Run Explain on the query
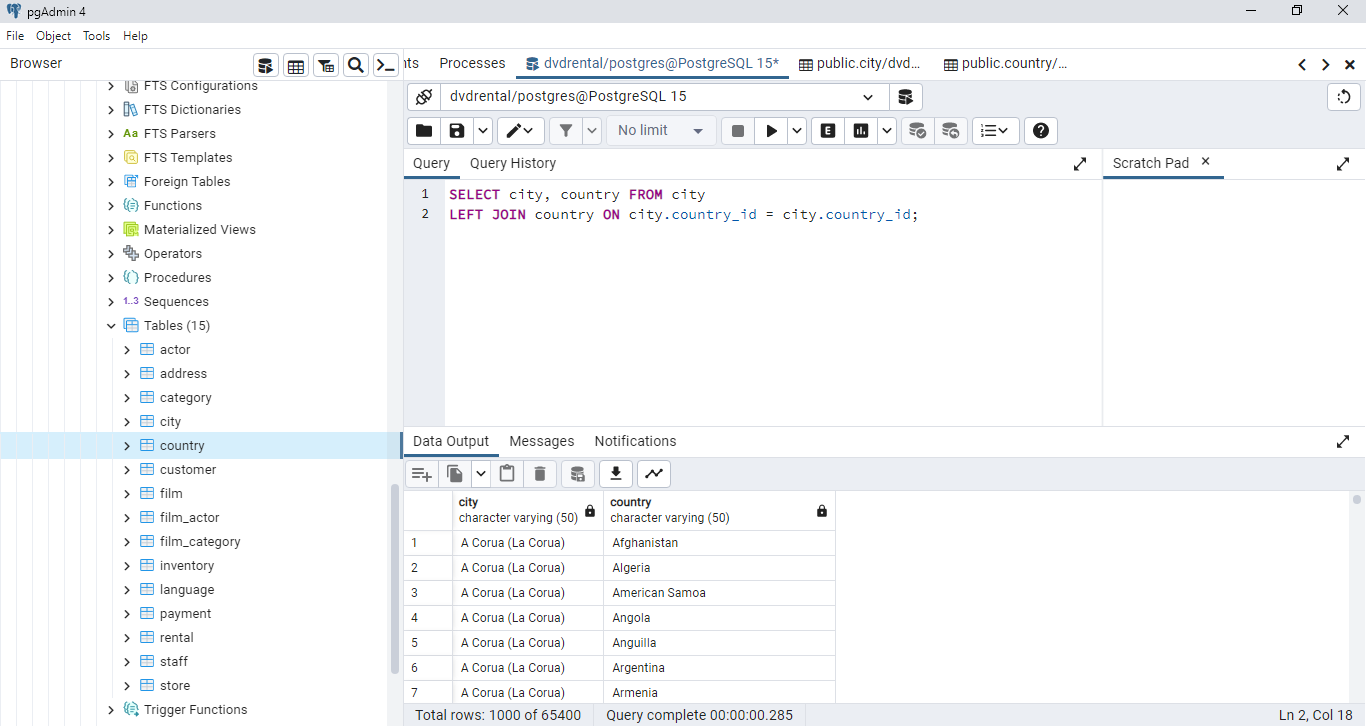 pos(828,131)
